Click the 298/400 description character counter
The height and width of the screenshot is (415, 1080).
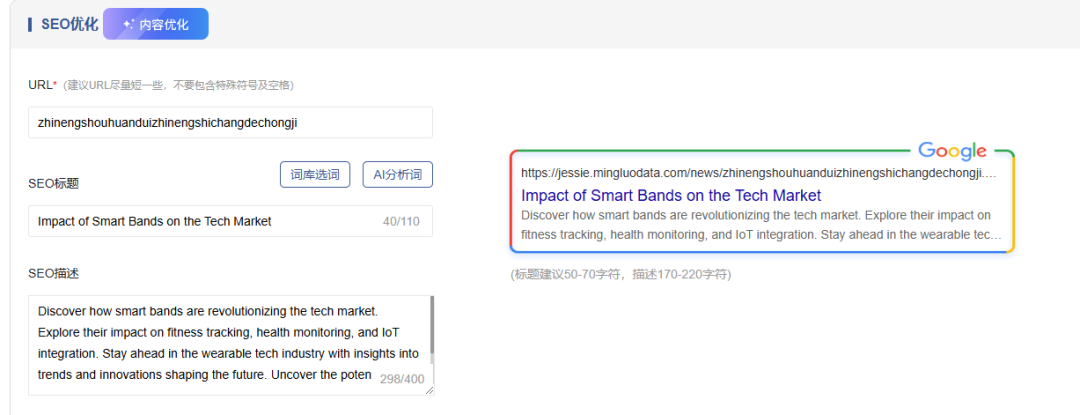[x=402, y=379]
